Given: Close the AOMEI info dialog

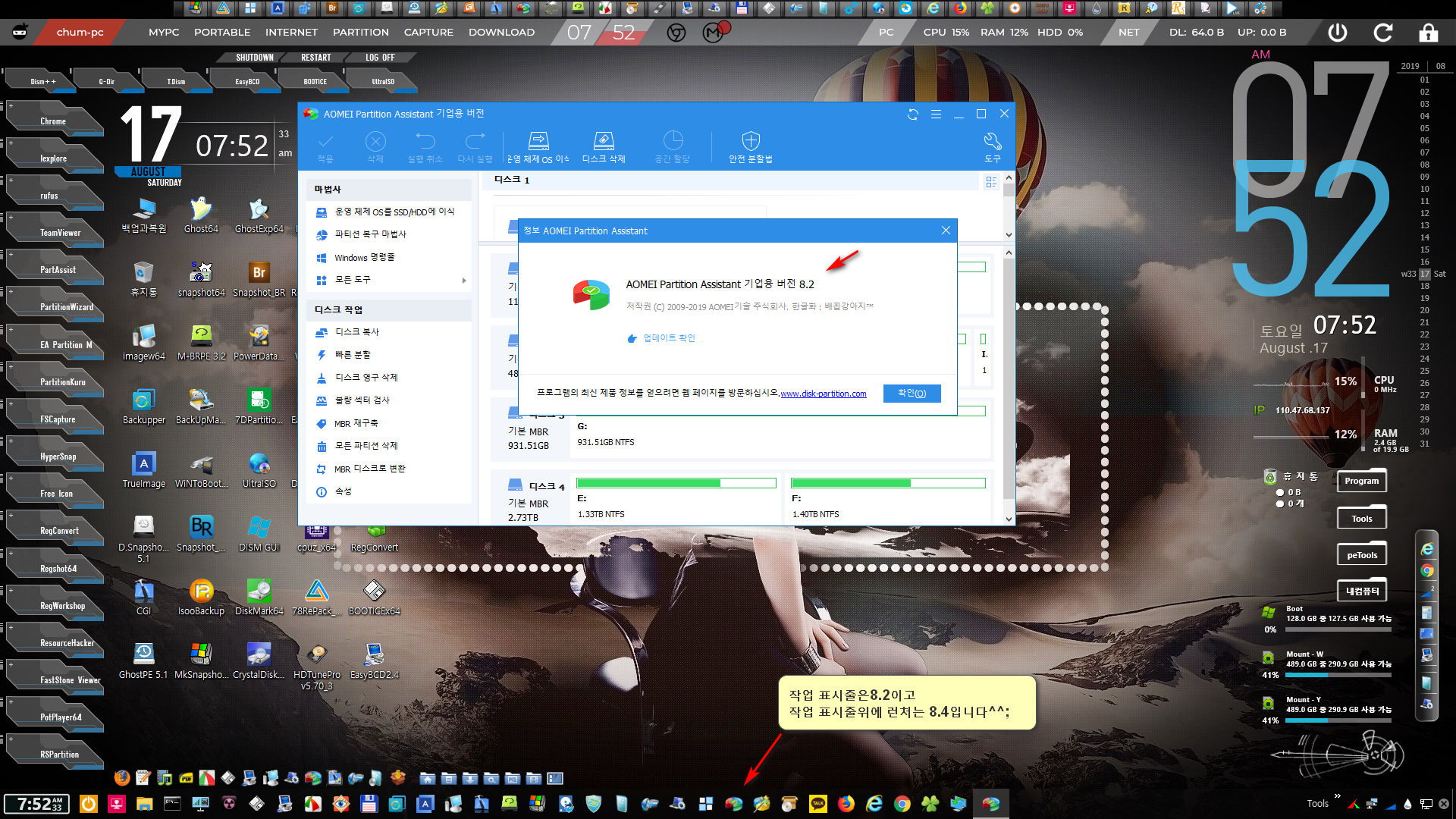Looking at the screenshot, I should click(x=945, y=231).
